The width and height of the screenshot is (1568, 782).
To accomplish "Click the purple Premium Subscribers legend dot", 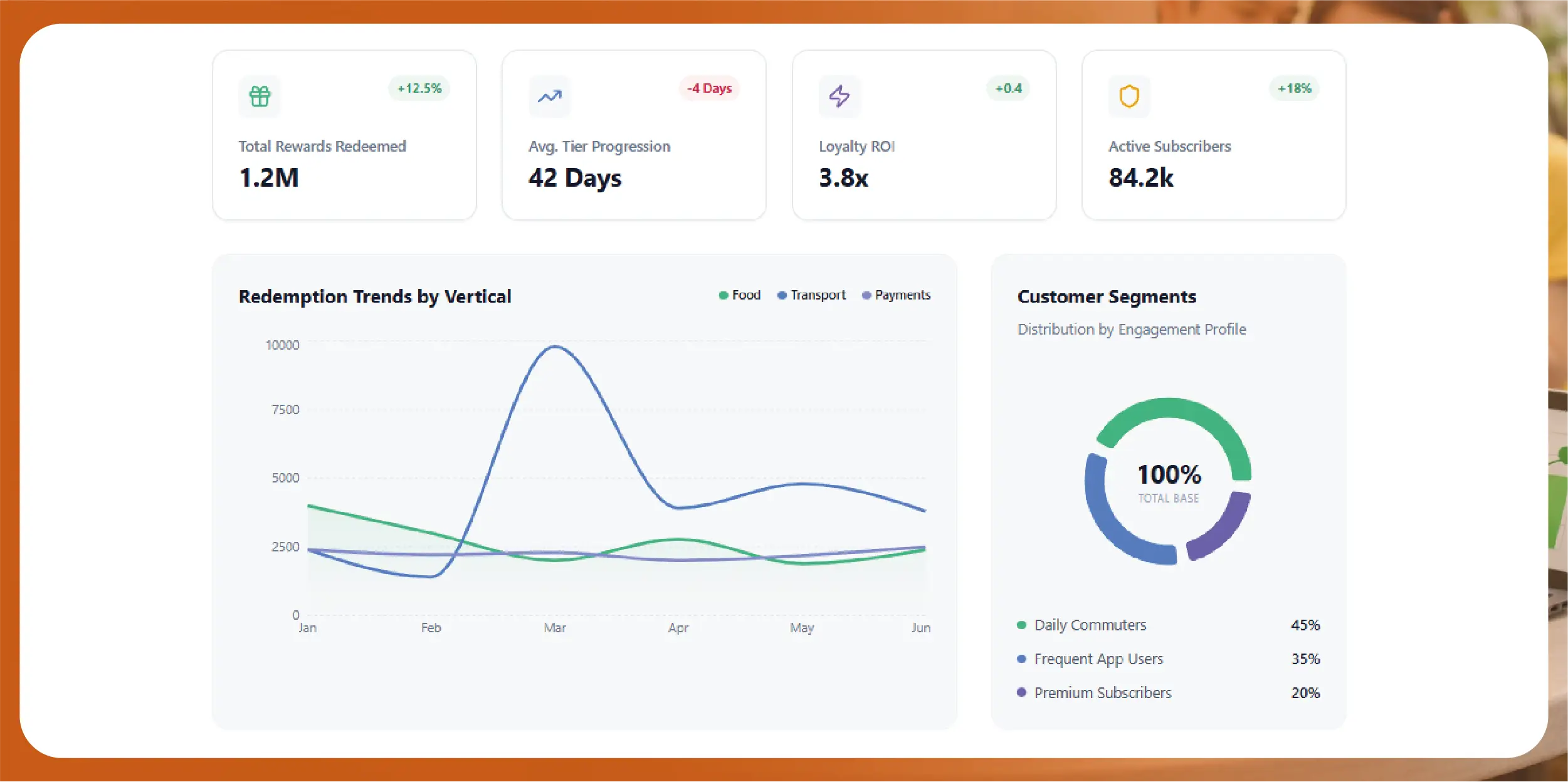I will click(1021, 692).
